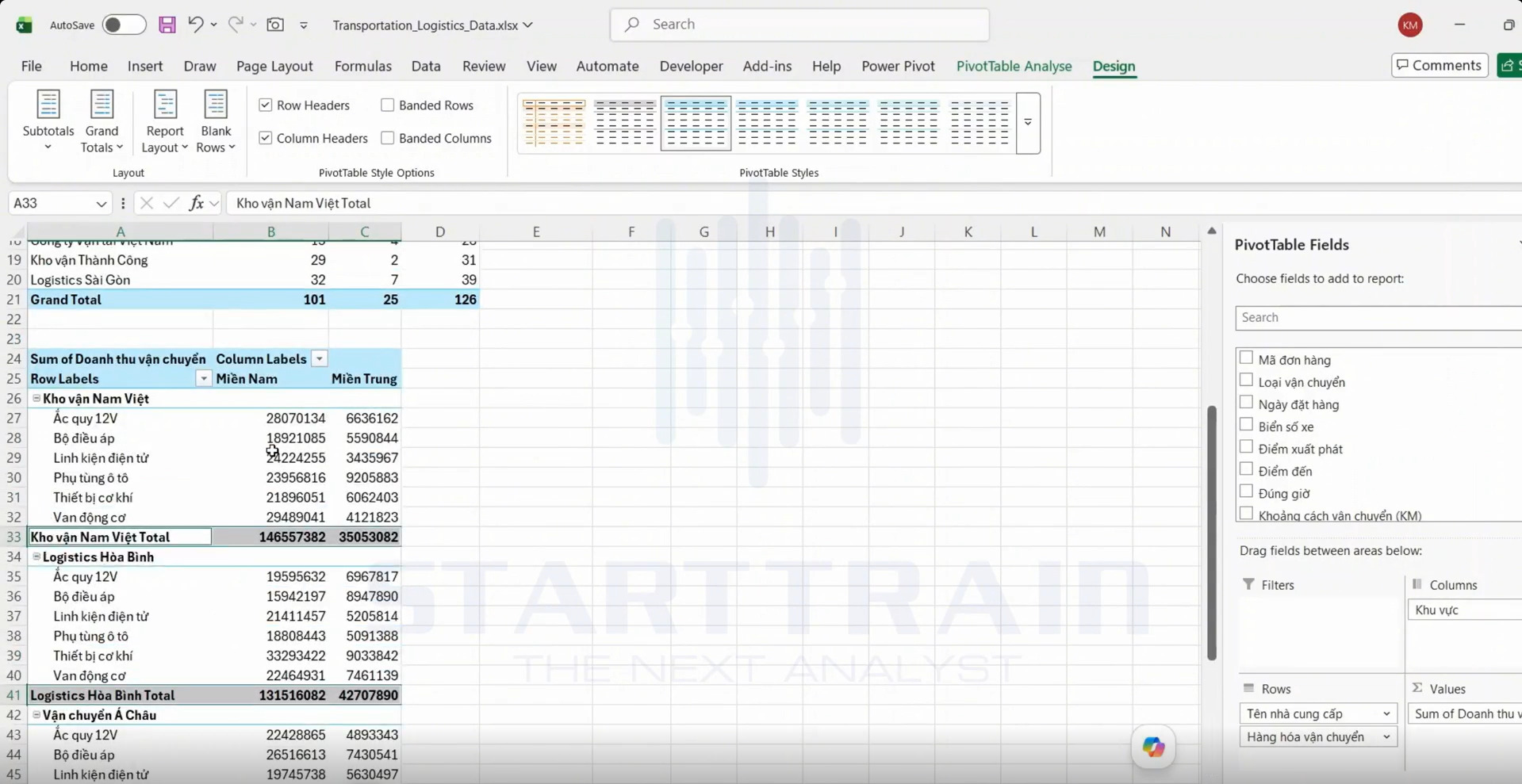Open the Row Labels filter dropdown
The height and width of the screenshot is (784, 1522).
coord(204,379)
